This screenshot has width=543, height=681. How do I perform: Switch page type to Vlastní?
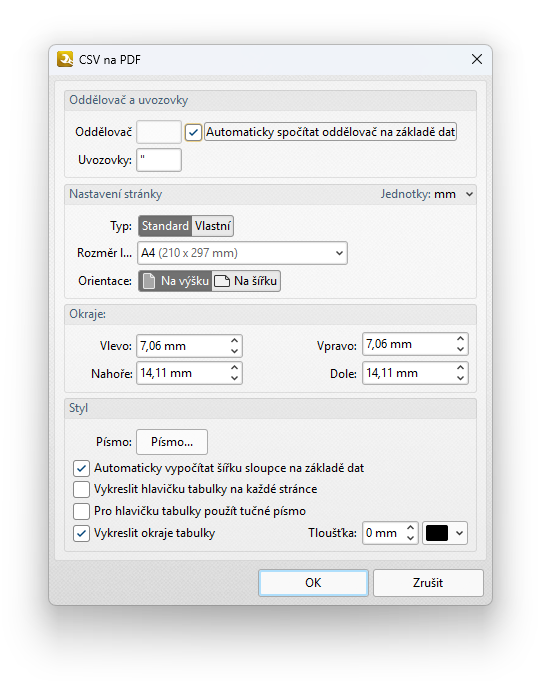[212, 226]
